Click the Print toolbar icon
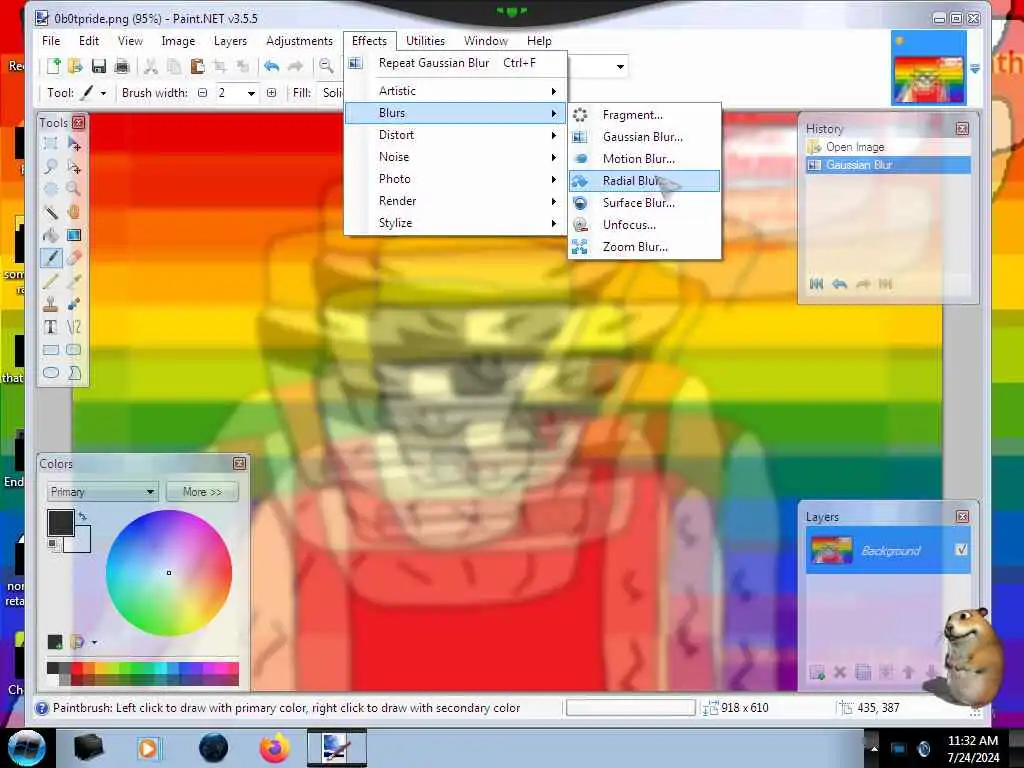This screenshot has width=1024, height=768. tap(121, 66)
